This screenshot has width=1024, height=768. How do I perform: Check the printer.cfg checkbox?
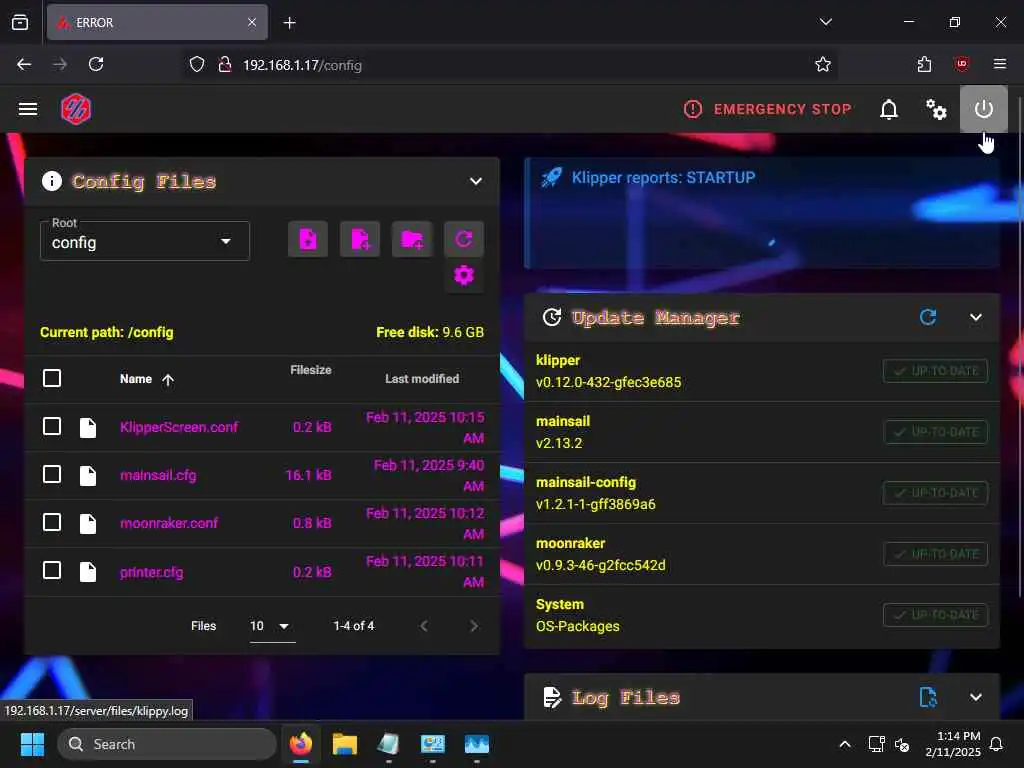(x=52, y=570)
